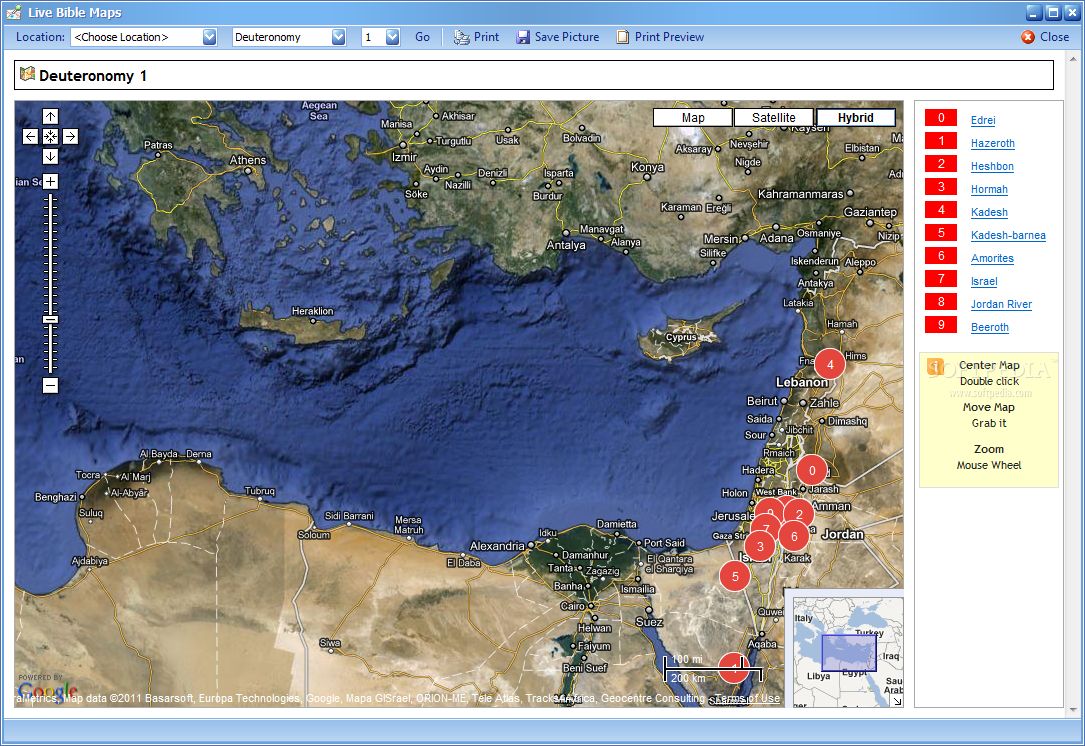Click map marker 4 near Lebanon
This screenshot has height=746, width=1085.
[x=830, y=364]
